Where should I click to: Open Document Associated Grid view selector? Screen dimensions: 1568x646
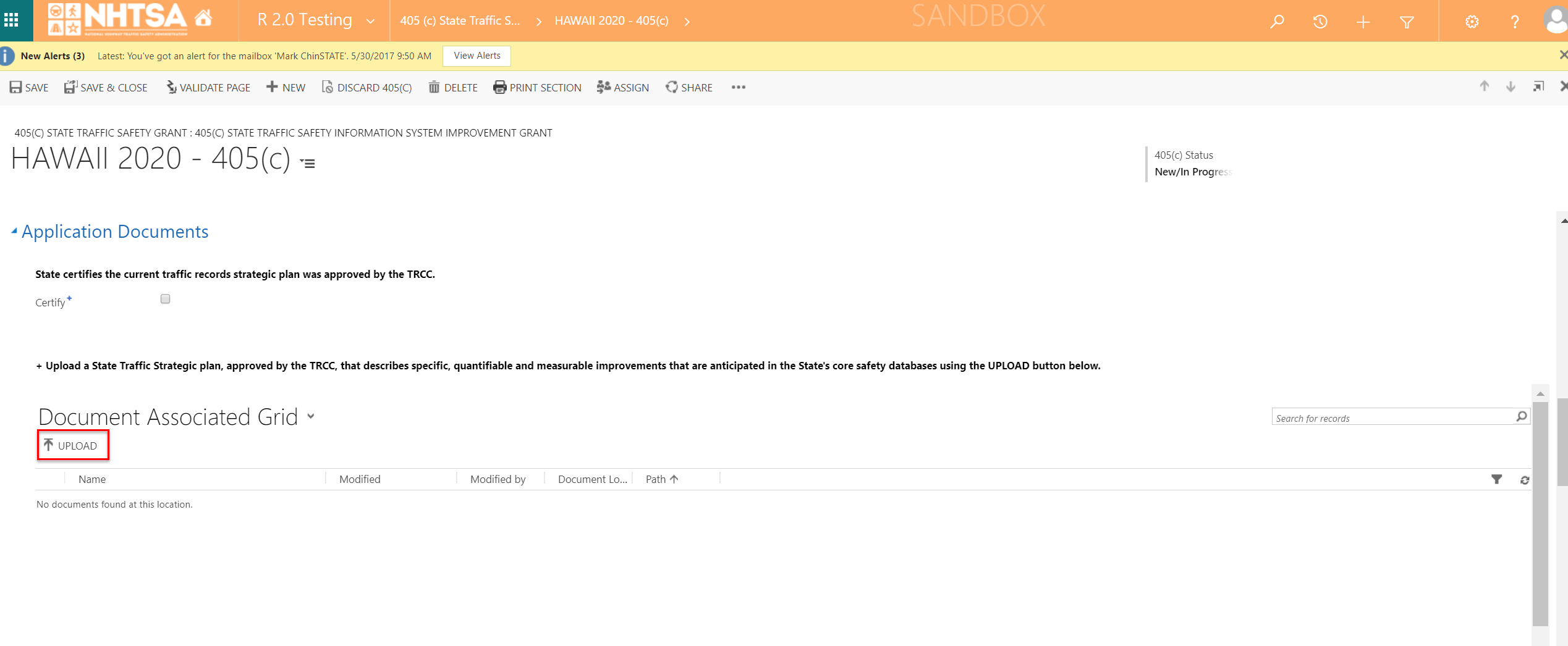tap(311, 416)
